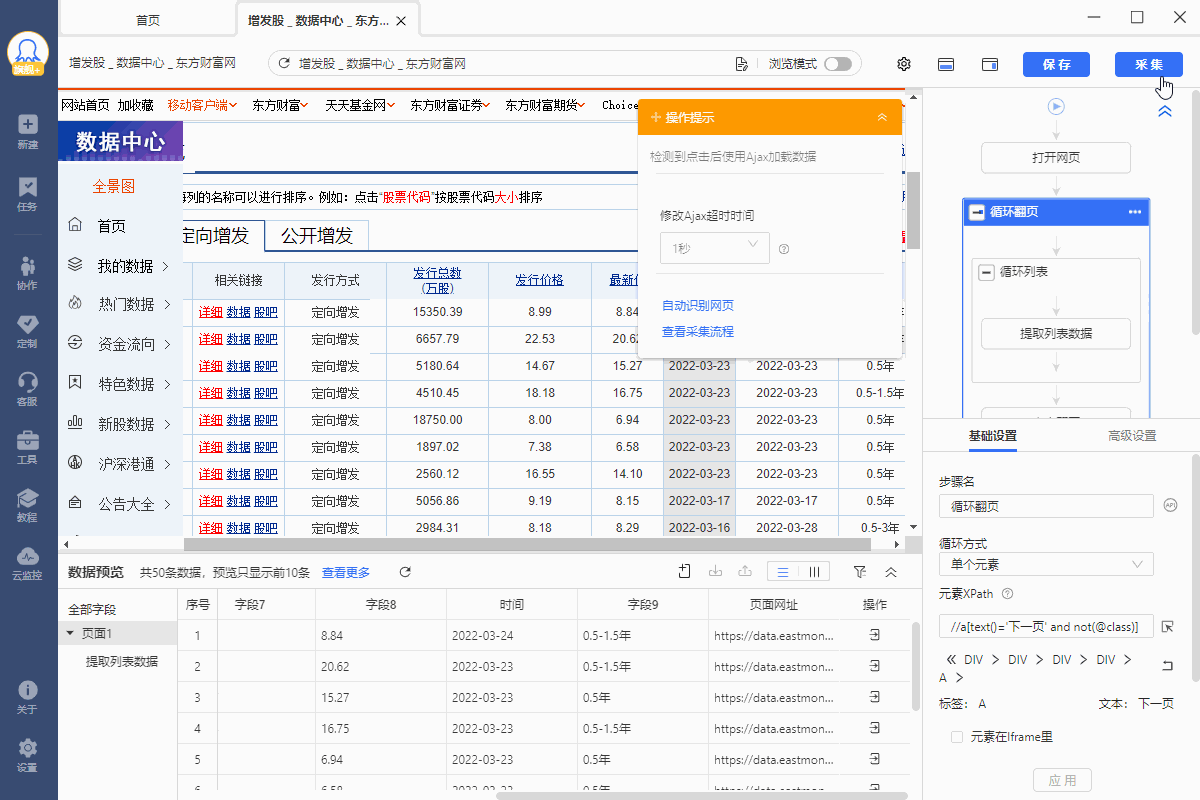Image resolution: width=1200 pixels, height=800 pixels.
Task: Close the 增发股_数据中心 tab
Action: tap(401, 20)
